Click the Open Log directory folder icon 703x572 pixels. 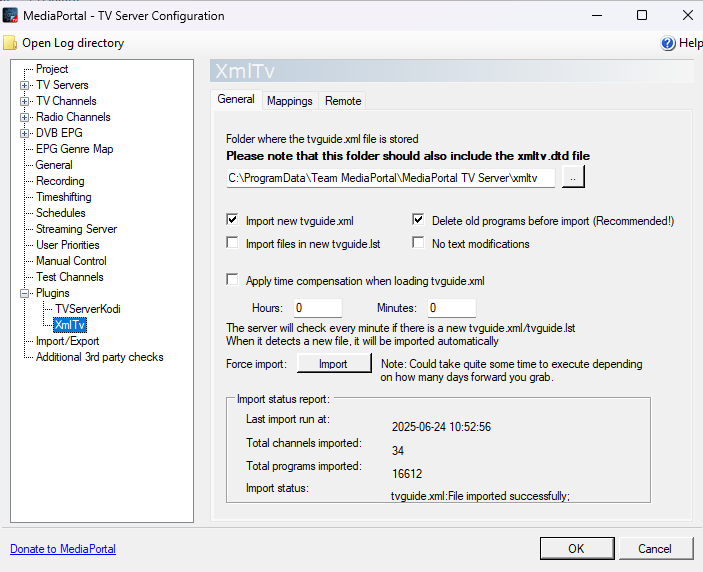coord(10,43)
